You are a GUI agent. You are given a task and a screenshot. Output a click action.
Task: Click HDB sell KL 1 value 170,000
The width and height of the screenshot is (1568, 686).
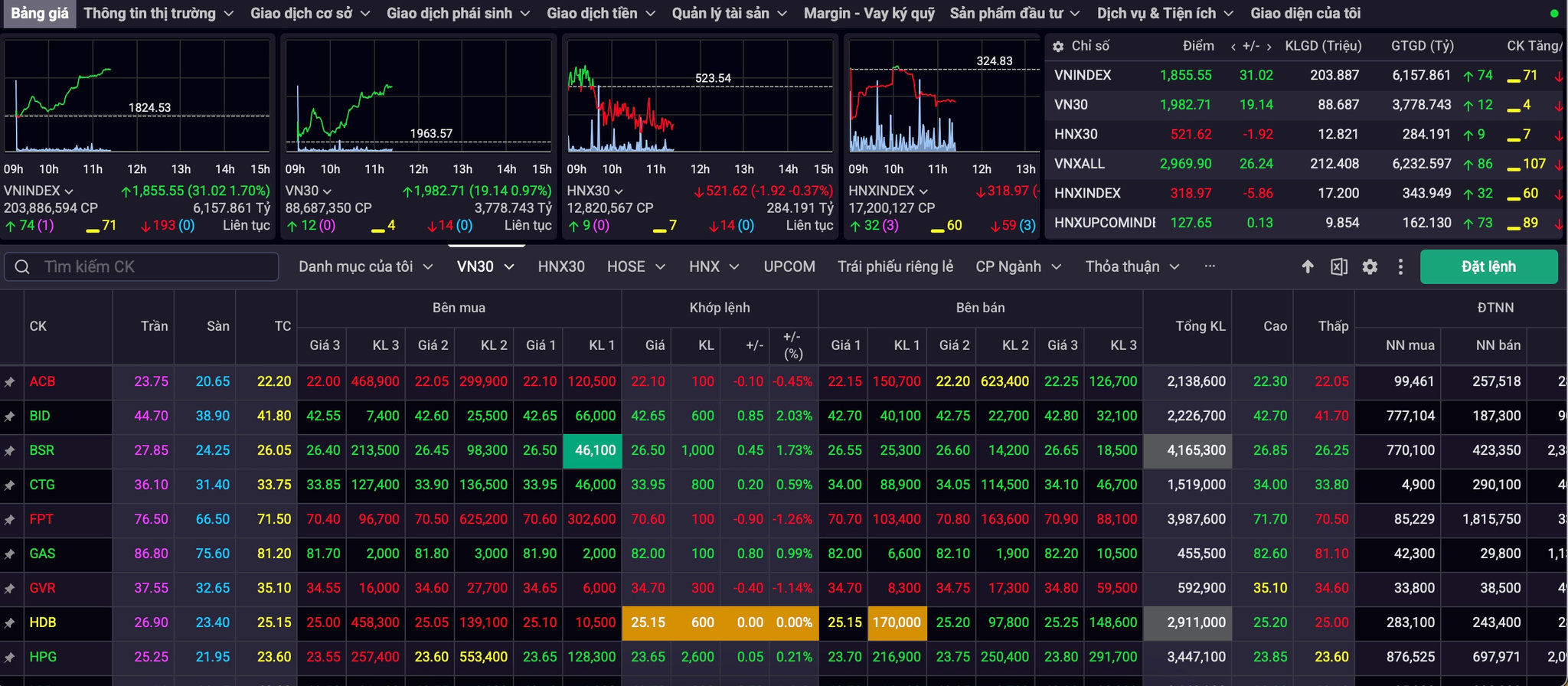(897, 622)
